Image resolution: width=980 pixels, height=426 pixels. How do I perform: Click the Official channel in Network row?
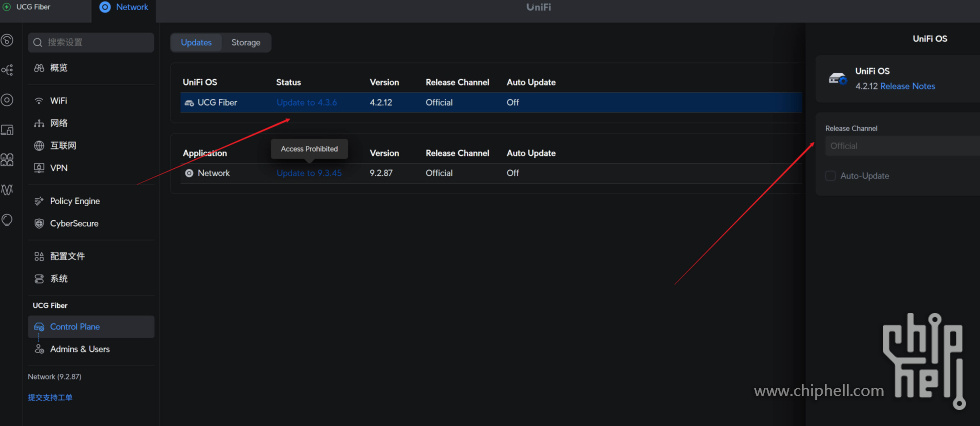pos(439,173)
